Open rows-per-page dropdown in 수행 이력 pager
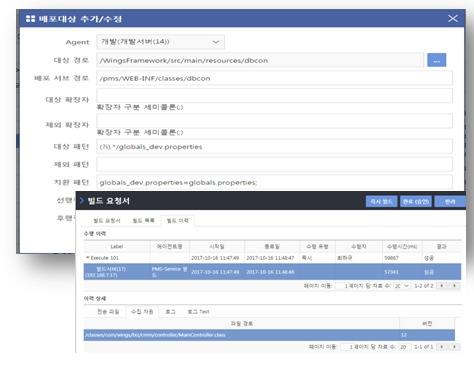Viewport: 474px width, 376px height. [x=402, y=286]
